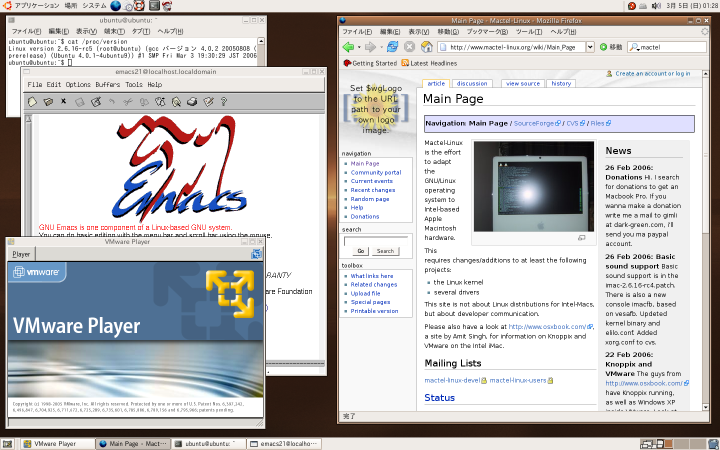This screenshot has width=720, height=450.
Task: Switch to emacs21@localhost taskbar button
Action: [x=284, y=444]
